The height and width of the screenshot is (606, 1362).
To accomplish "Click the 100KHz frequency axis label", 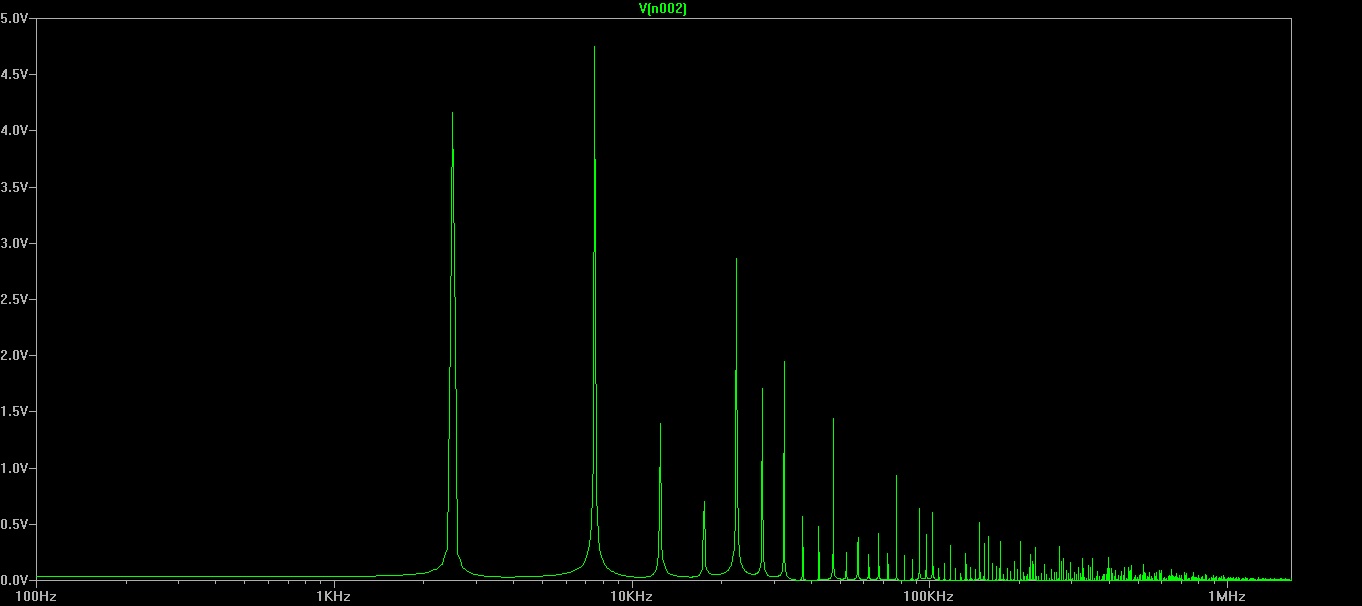I will 929,596.
